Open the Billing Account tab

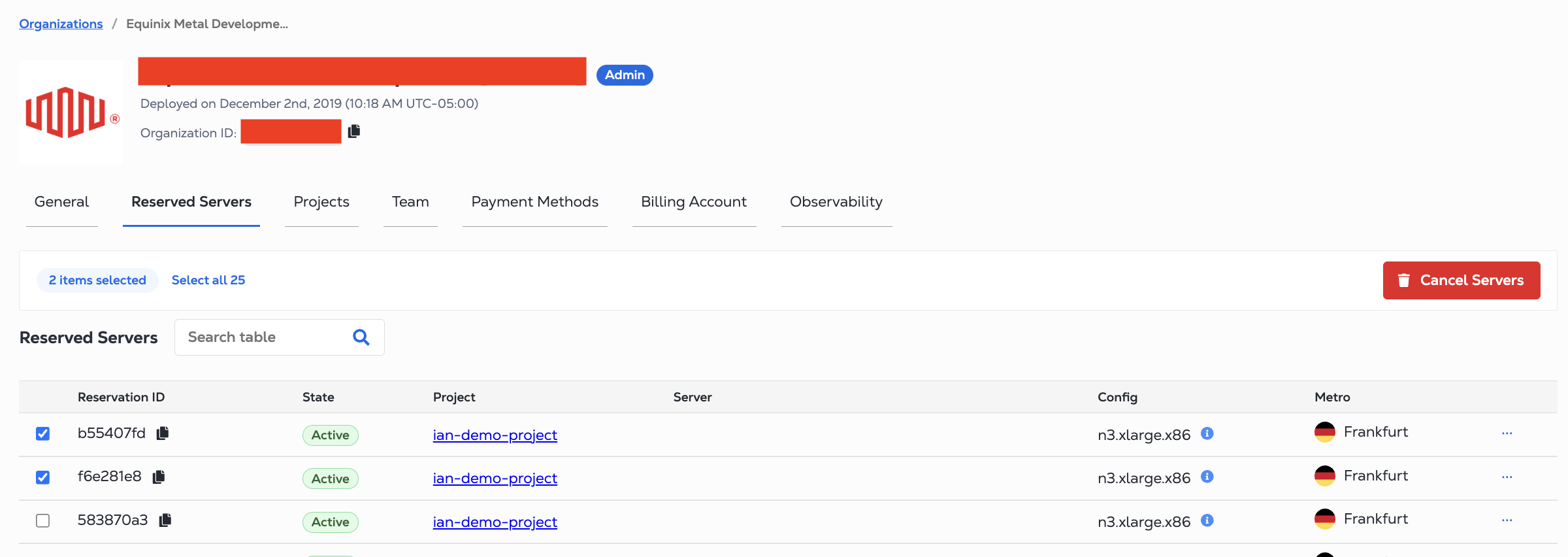click(x=693, y=202)
